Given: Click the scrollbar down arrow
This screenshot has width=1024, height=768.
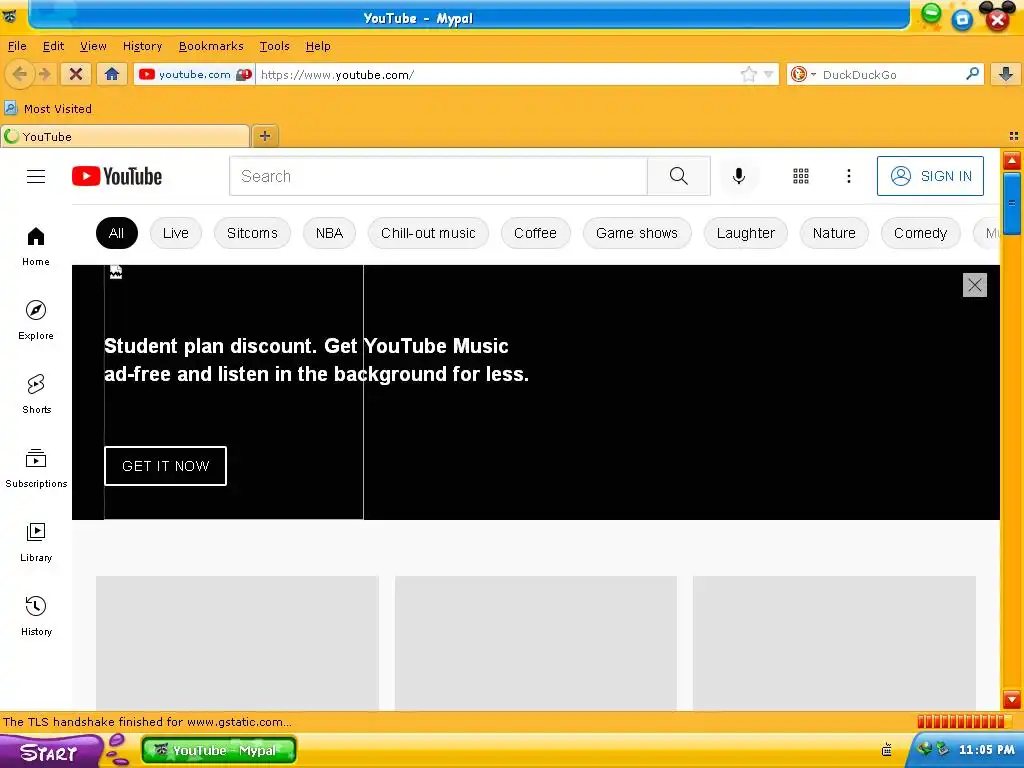Looking at the screenshot, I should point(1012,699).
